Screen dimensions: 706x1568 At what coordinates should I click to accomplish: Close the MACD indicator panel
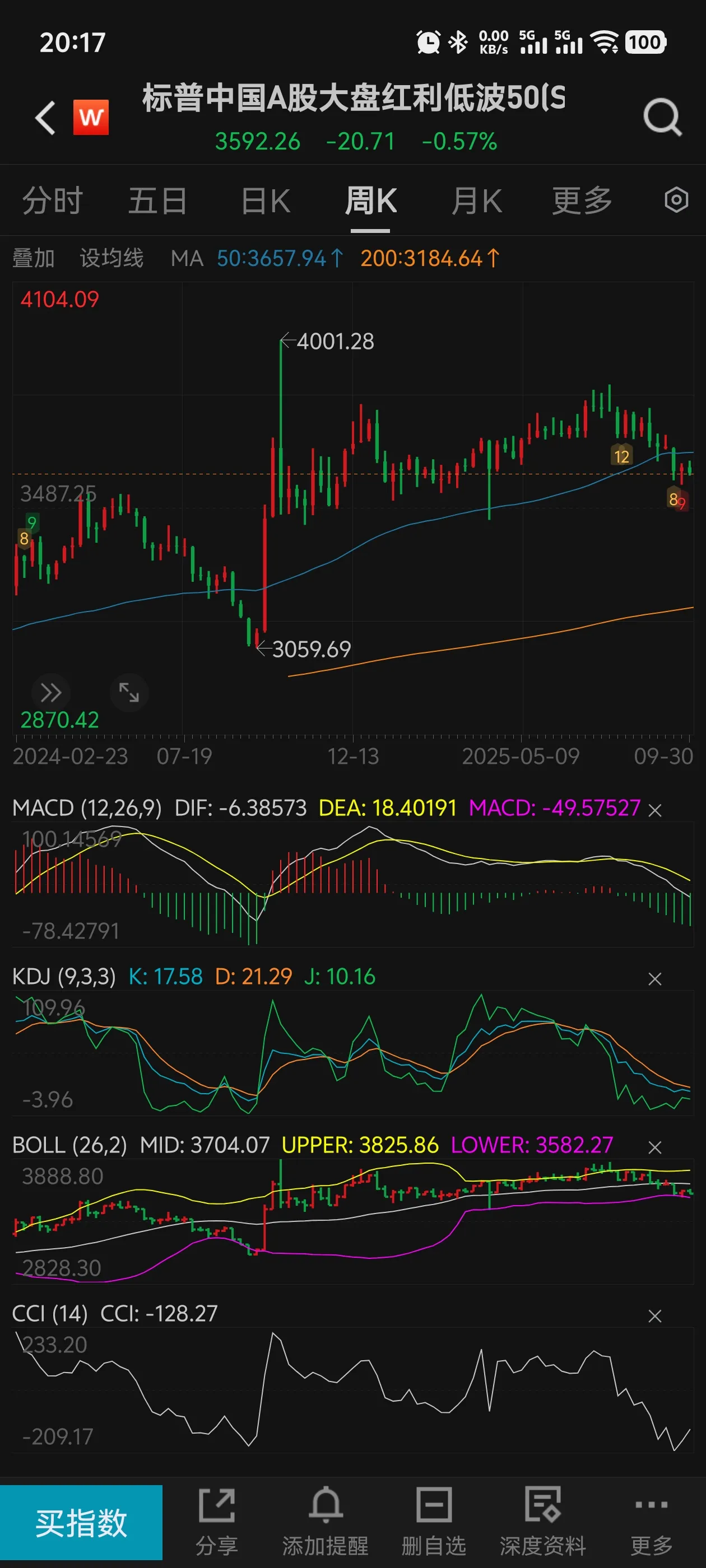click(655, 810)
